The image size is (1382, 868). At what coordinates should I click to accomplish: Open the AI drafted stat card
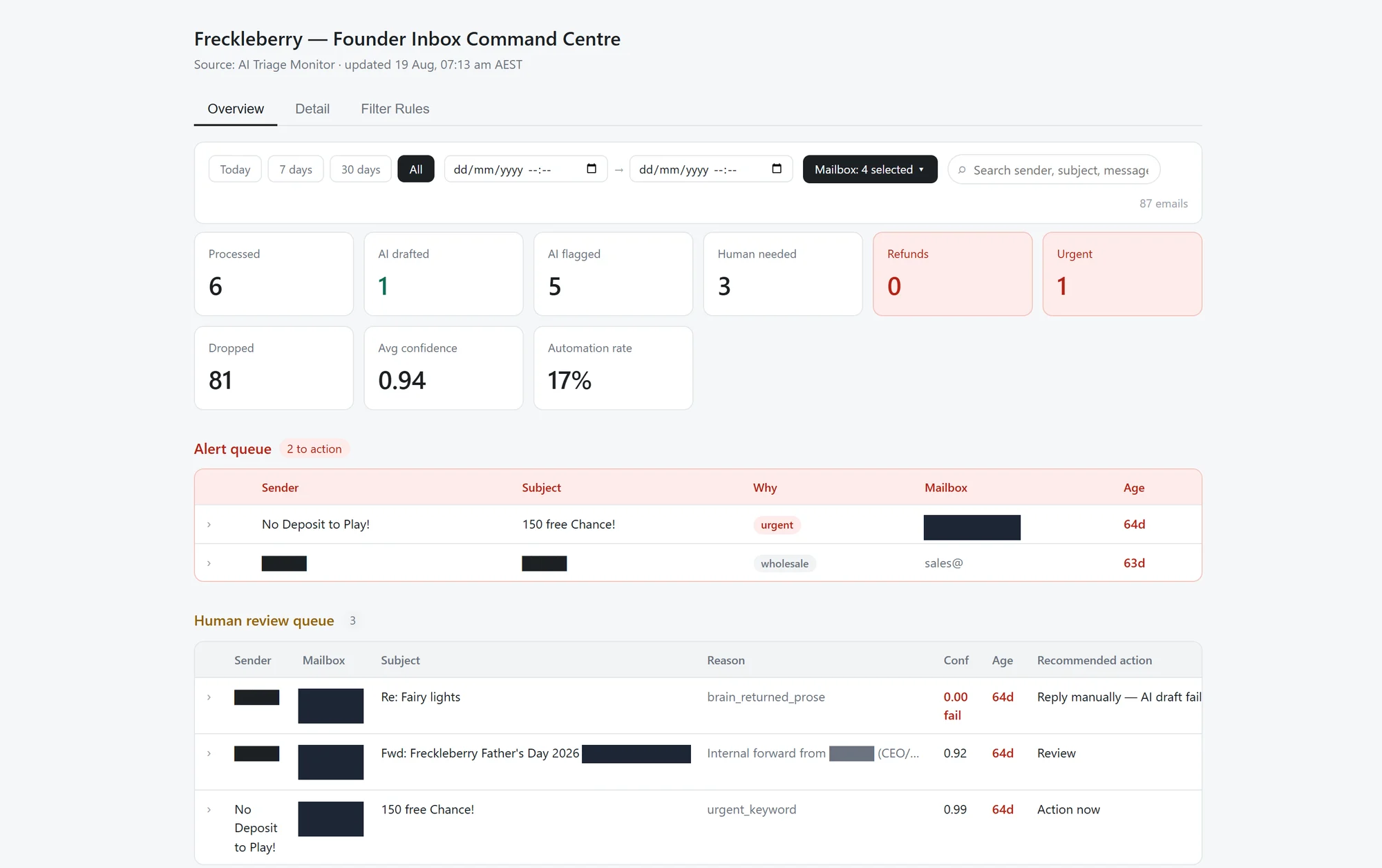point(444,274)
